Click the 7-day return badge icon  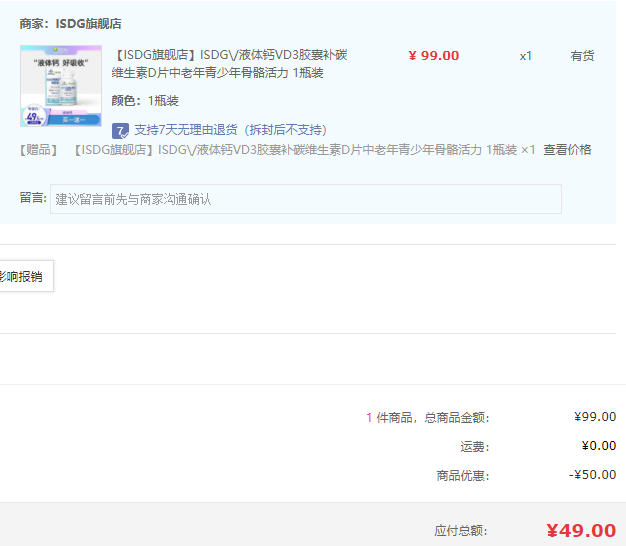pyautogui.click(x=120, y=131)
